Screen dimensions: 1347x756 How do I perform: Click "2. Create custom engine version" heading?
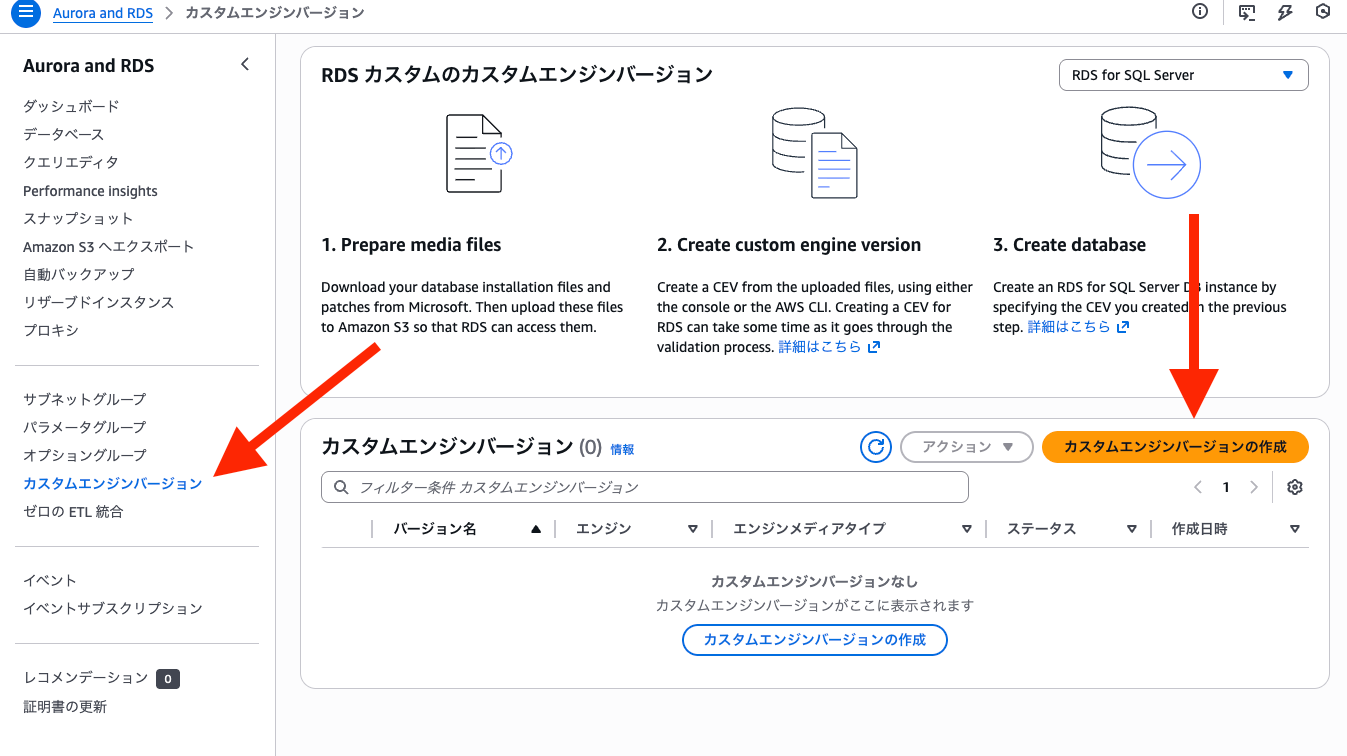tap(789, 245)
